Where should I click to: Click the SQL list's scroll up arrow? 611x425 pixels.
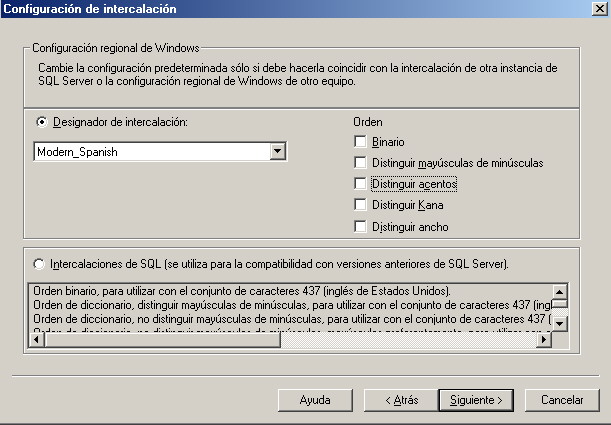(560, 291)
